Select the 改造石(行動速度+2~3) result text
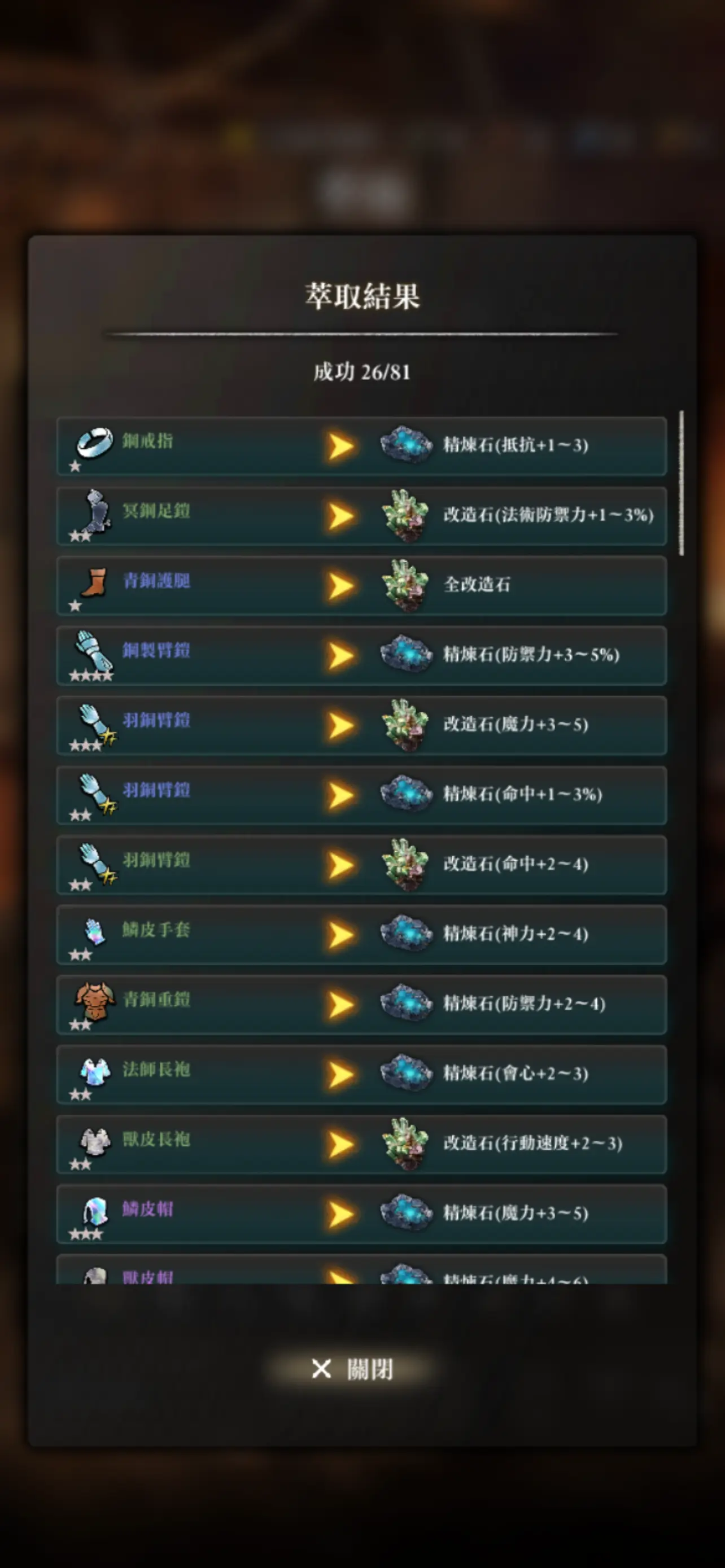The width and height of the screenshot is (725, 1568). (532, 1143)
